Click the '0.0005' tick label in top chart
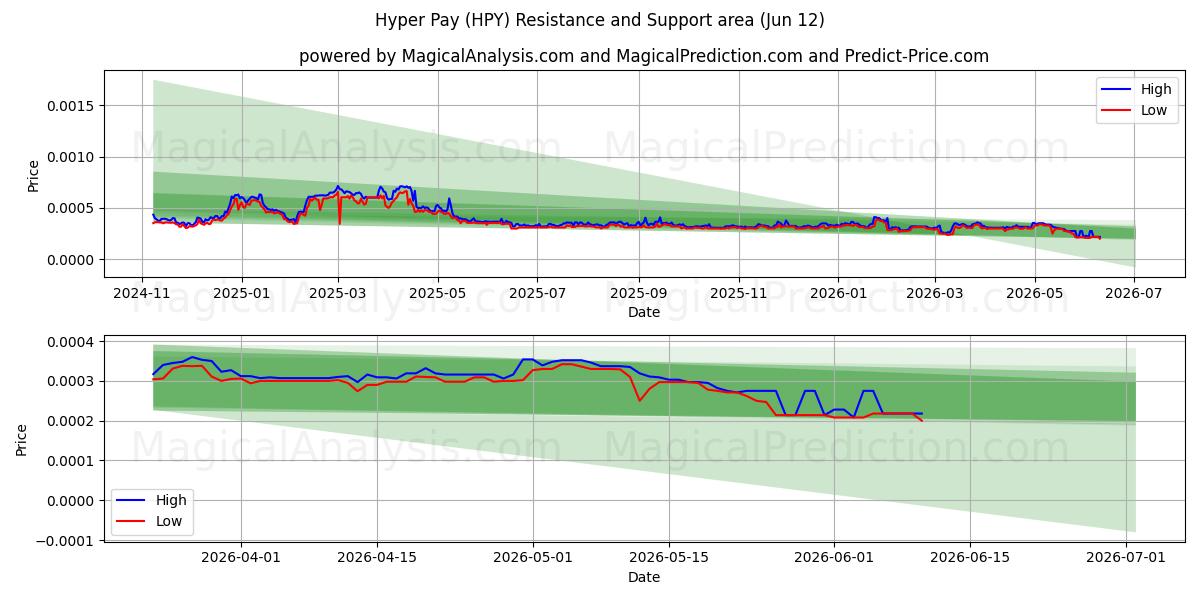Screen dimensions: 1200x600 pos(73,208)
